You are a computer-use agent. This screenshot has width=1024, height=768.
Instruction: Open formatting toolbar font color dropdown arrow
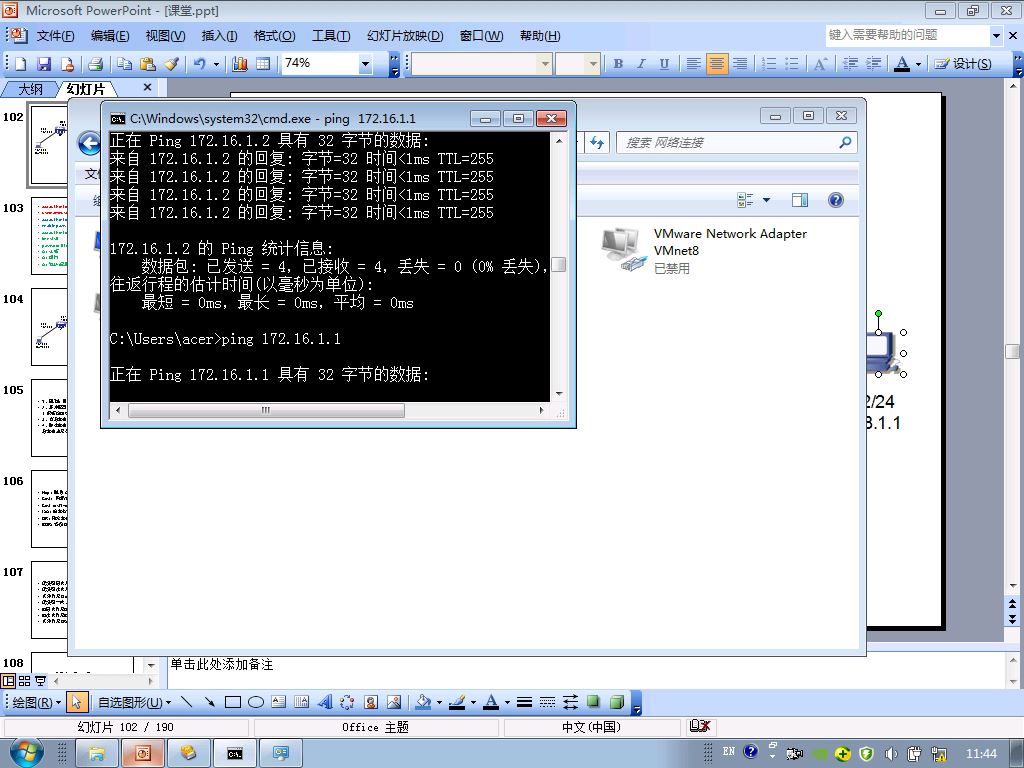click(x=918, y=64)
